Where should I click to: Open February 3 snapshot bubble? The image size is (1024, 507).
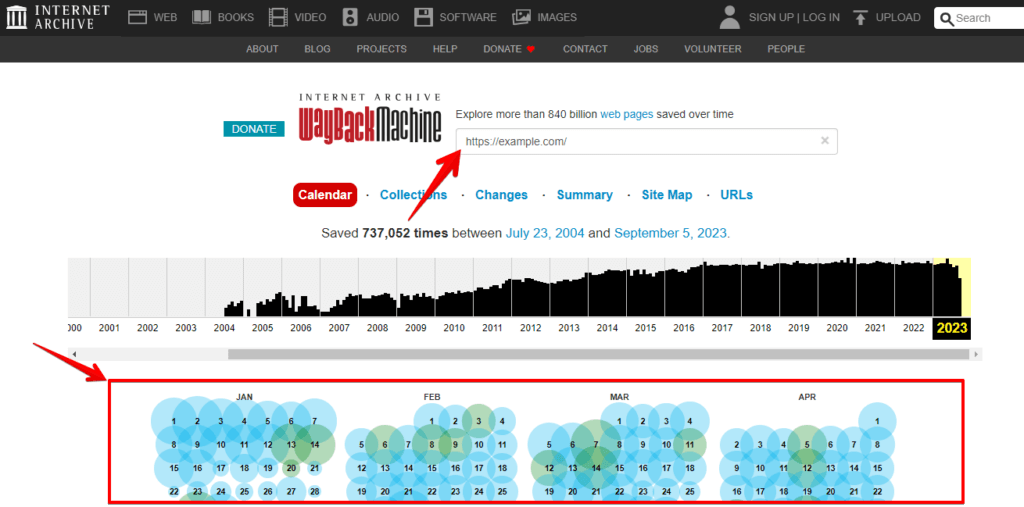coord(479,421)
